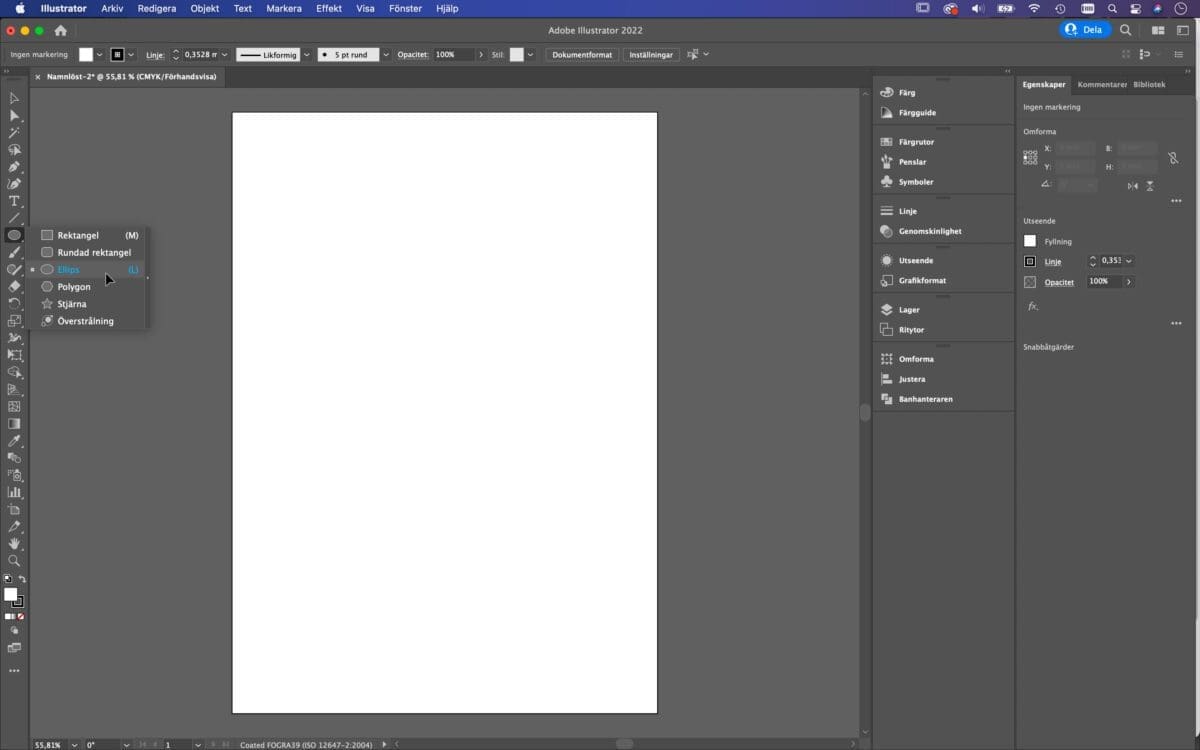Click the search magnifier next to Dela
Screen dimensions: 1200x750
pyautogui.click(x=1126, y=30)
